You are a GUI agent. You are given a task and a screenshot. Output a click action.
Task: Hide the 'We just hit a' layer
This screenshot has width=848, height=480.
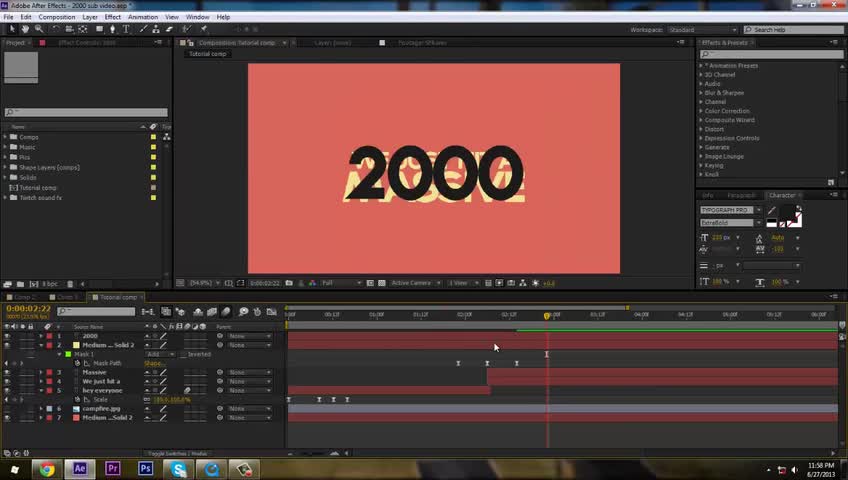(x=7, y=382)
